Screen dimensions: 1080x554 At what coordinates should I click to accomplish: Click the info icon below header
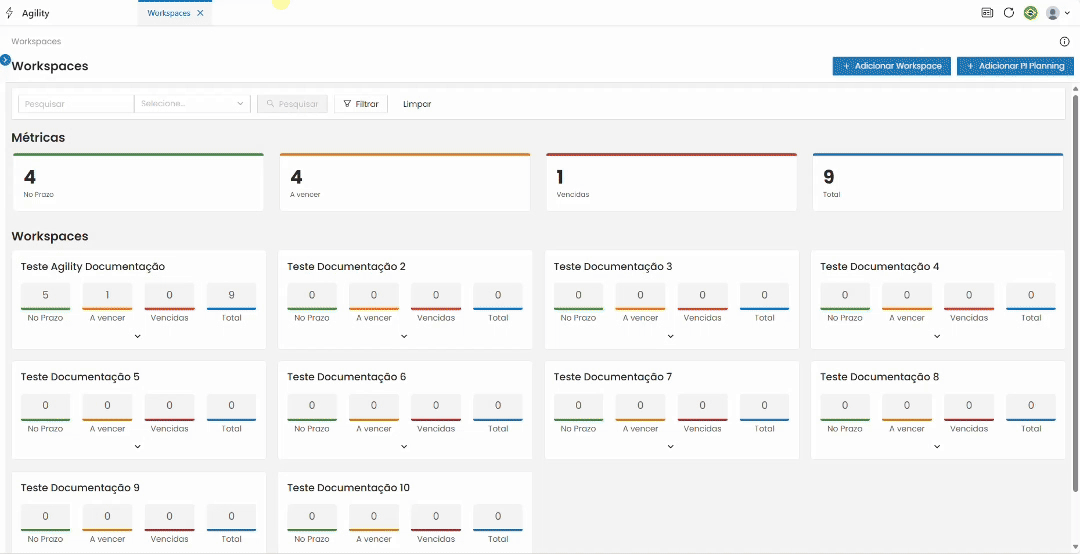click(1064, 41)
